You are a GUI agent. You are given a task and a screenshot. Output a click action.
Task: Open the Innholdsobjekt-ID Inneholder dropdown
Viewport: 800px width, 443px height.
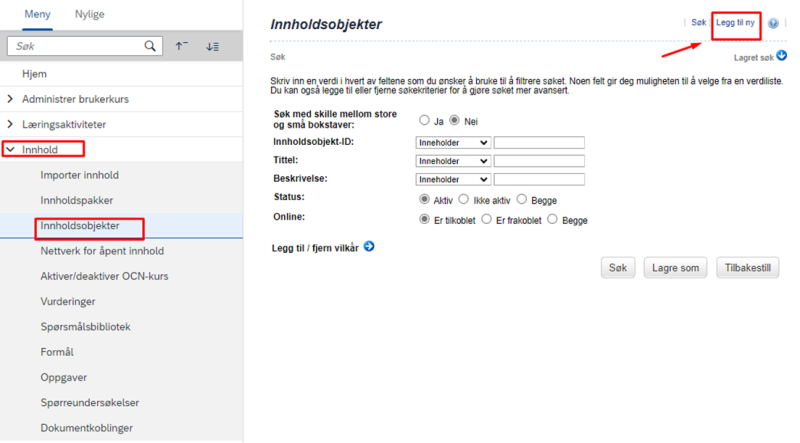pyautogui.click(x=453, y=143)
